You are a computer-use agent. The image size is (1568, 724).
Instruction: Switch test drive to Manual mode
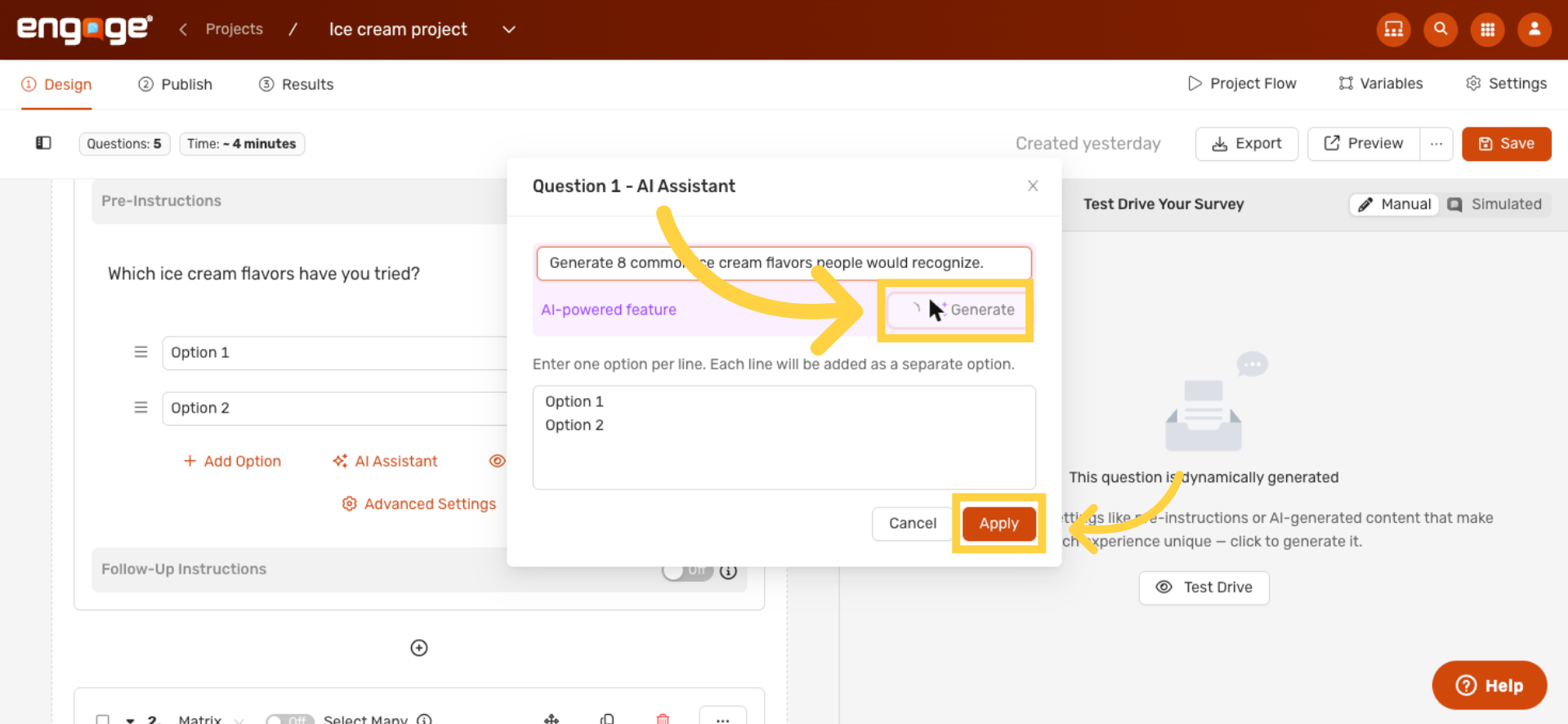1395,204
